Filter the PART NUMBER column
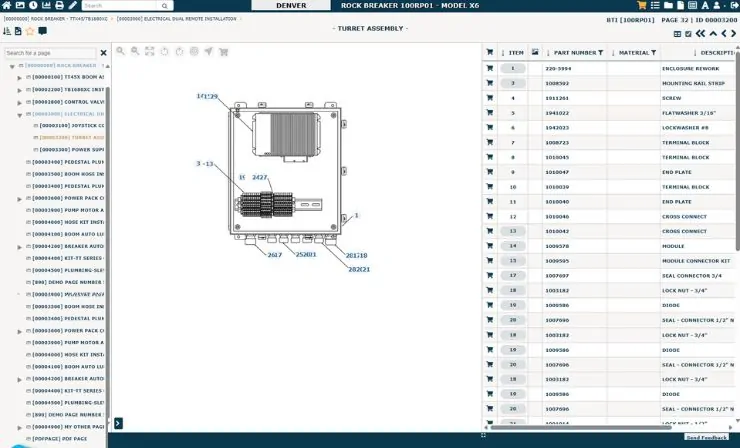 click(601, 52)
